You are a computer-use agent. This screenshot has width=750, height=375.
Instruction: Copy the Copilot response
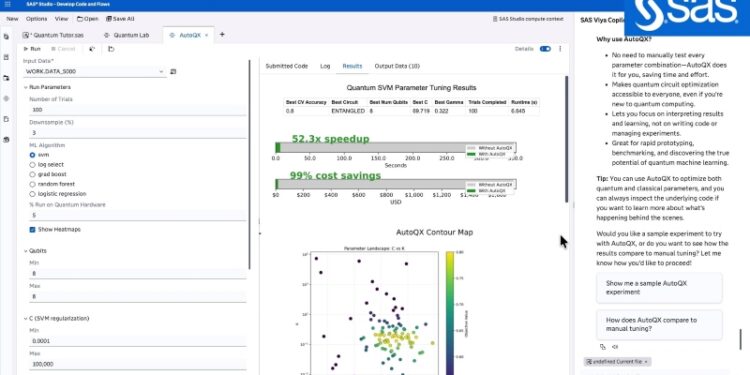click(602, 347)
